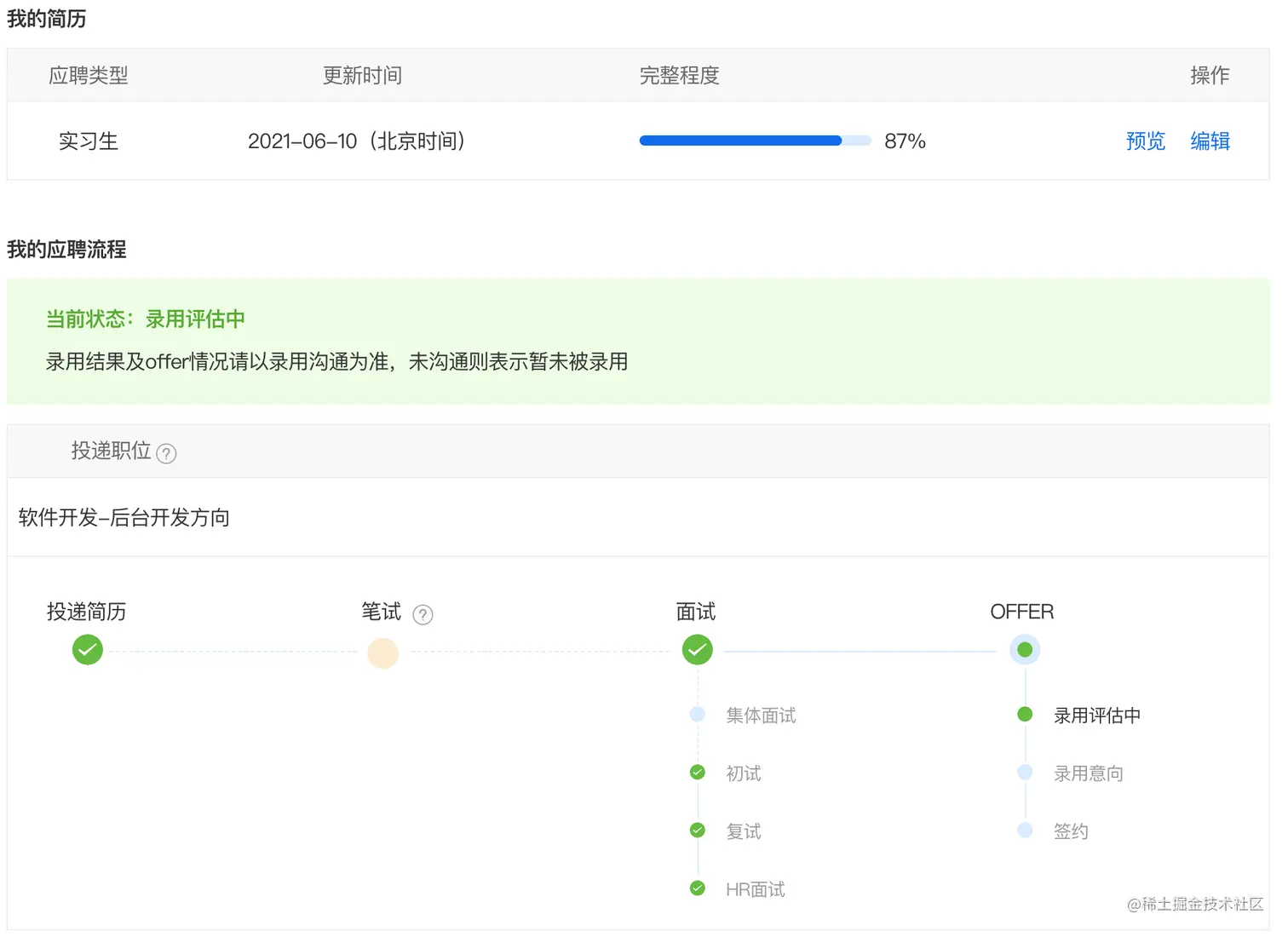Click the 编辑 resume edit link
Screen dimensions: 1288x937
1210,141
